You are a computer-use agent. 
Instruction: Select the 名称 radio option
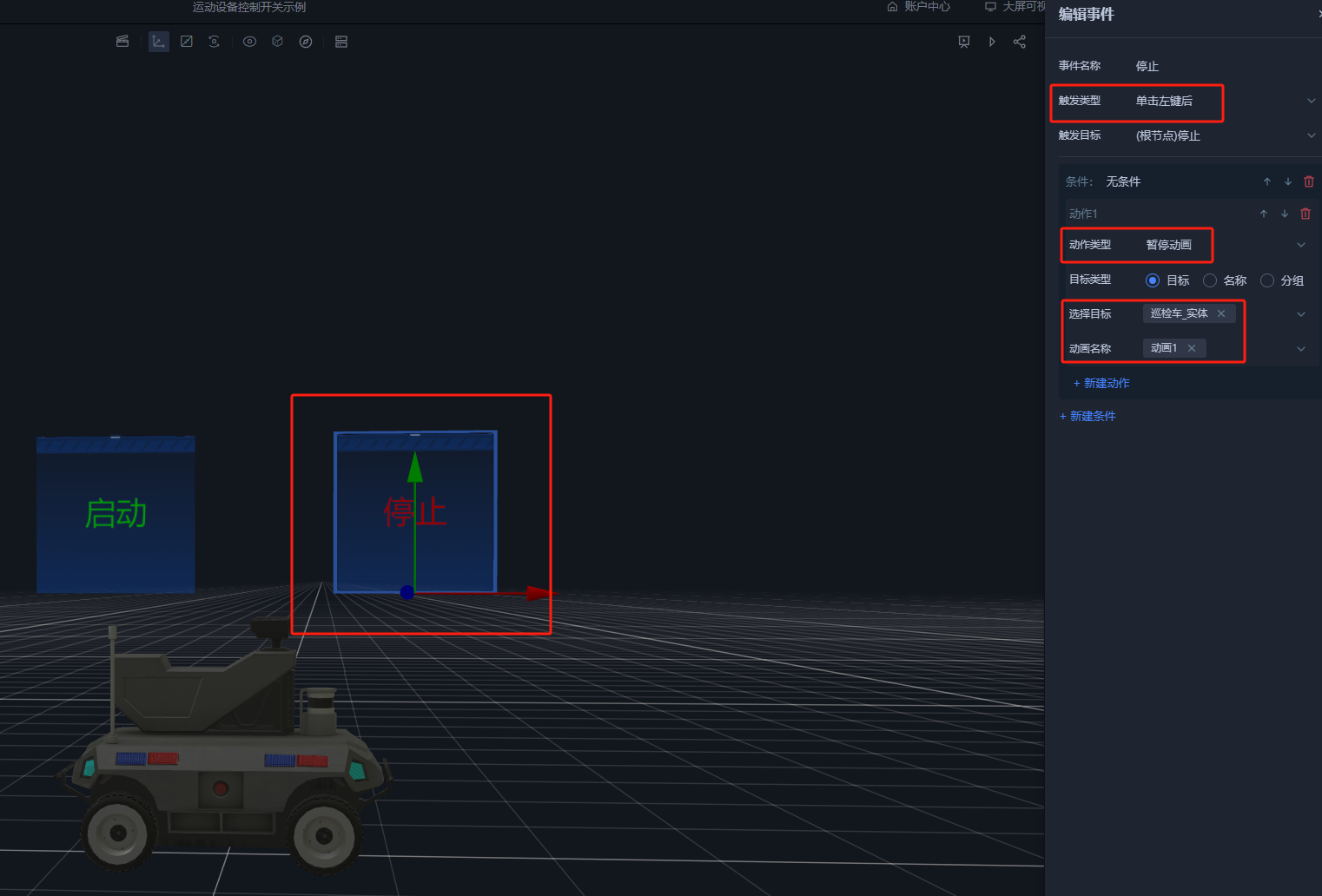point(1210,280)
